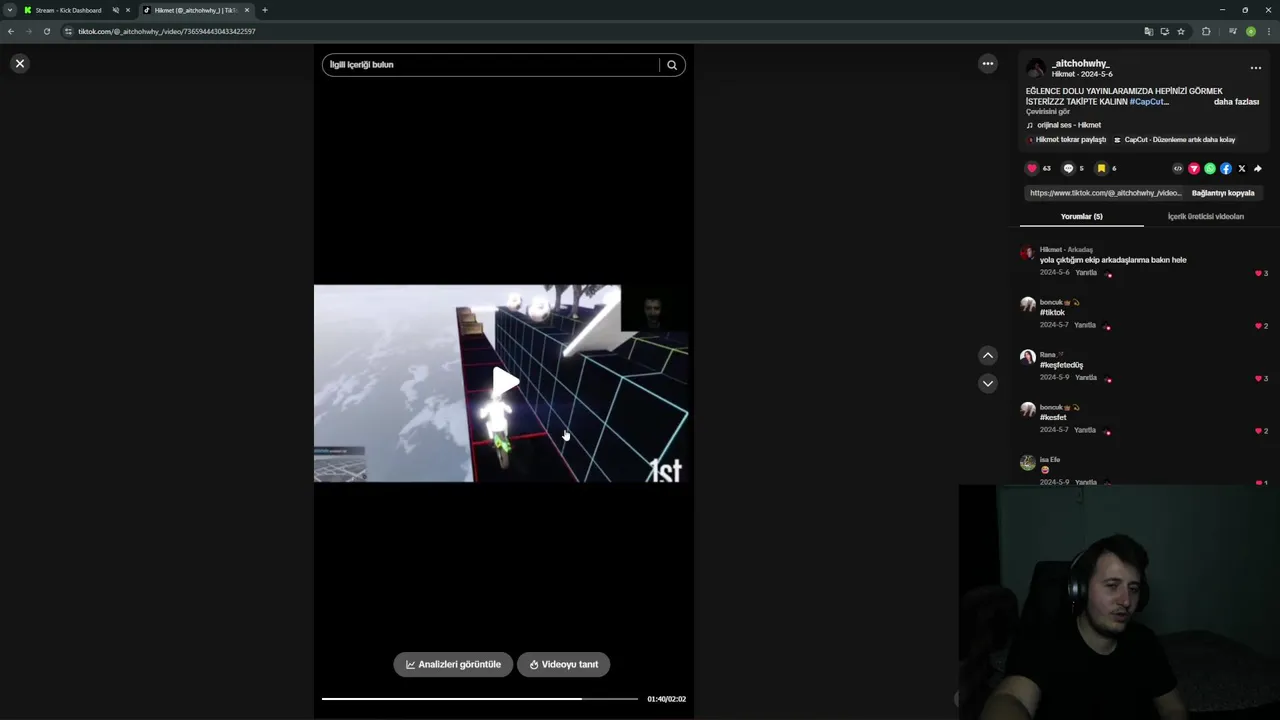Image resolution: width=1280 pixels, height=720 pixels.
Task: Click the _aitchohwhy_ username
Action: tap(1080, 63)
